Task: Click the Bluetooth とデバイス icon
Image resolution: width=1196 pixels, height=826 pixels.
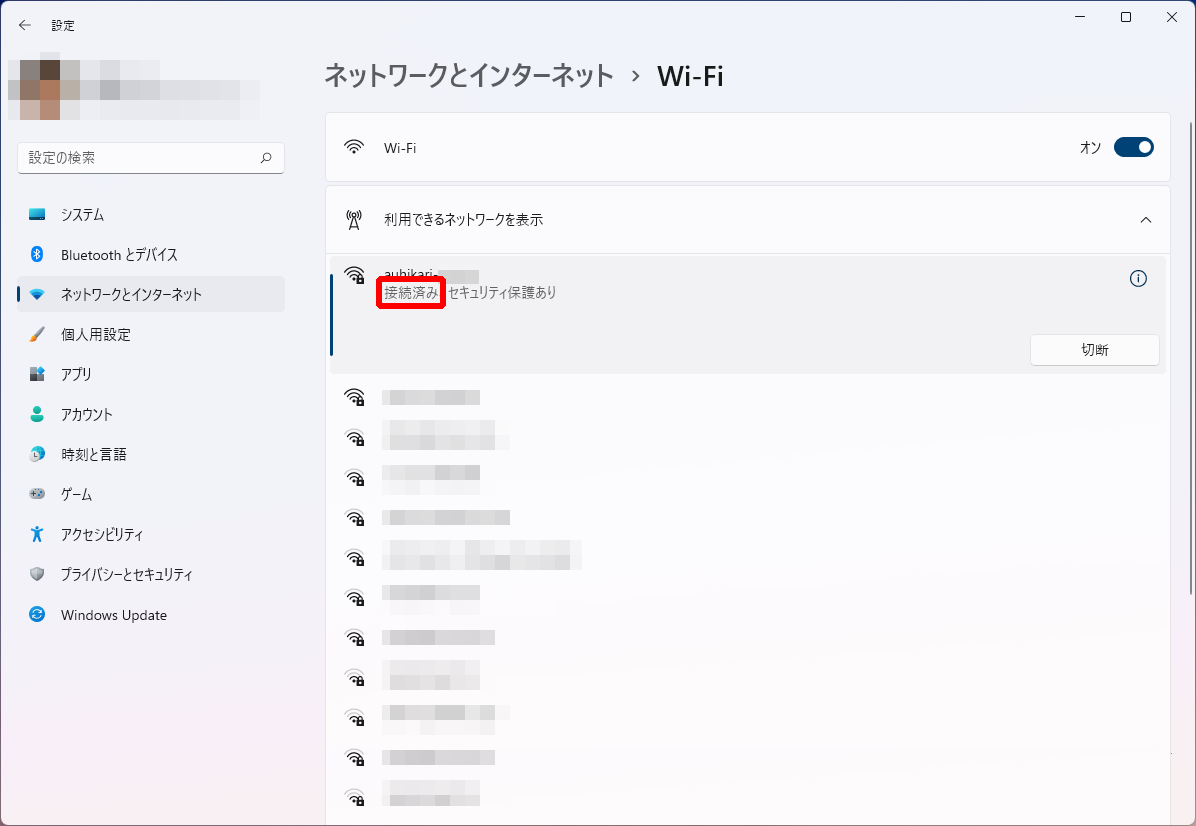Action: tap(37, 255)
